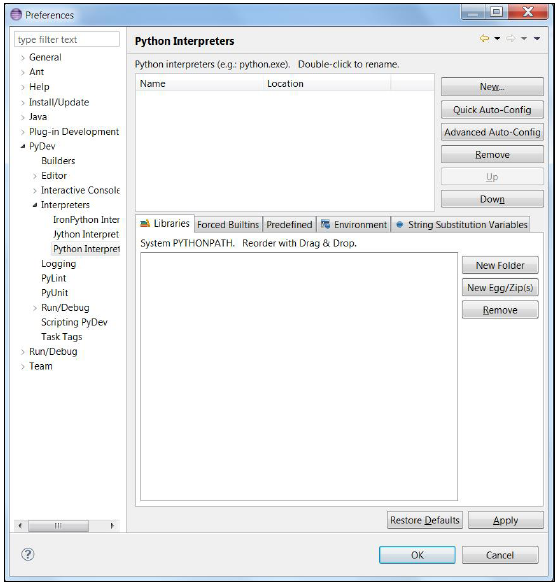Open the back history dropdown arrow
Viewport: 558px width, 587px height.
[497, 38]
